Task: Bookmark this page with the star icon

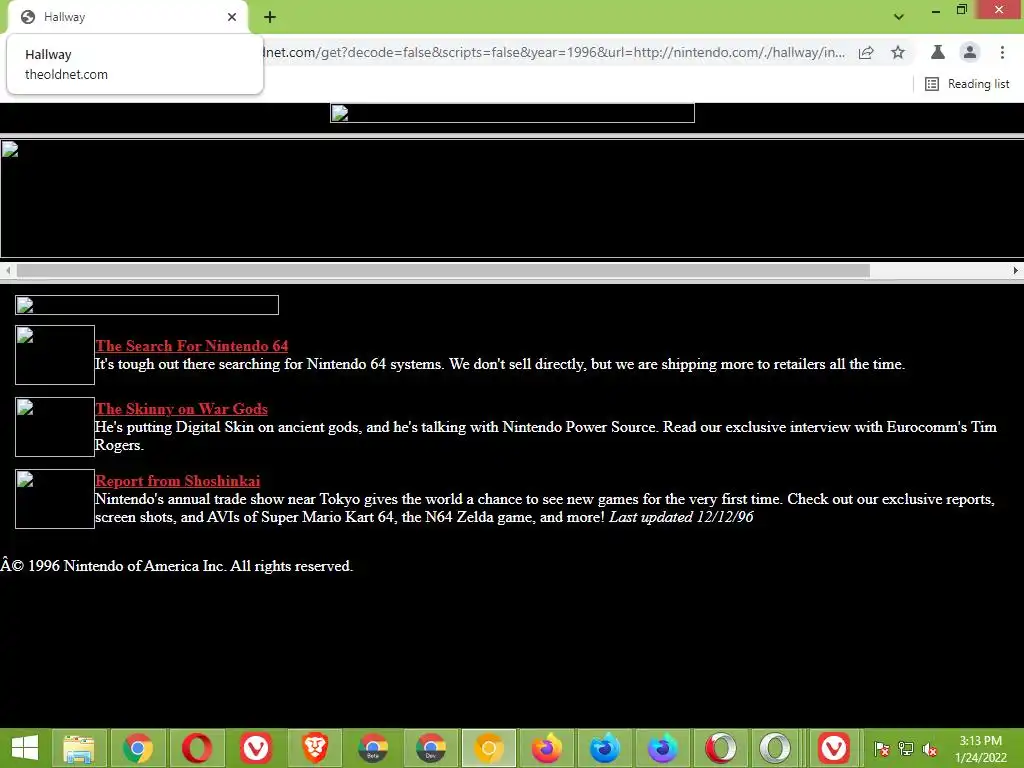Action: [898, 52]
